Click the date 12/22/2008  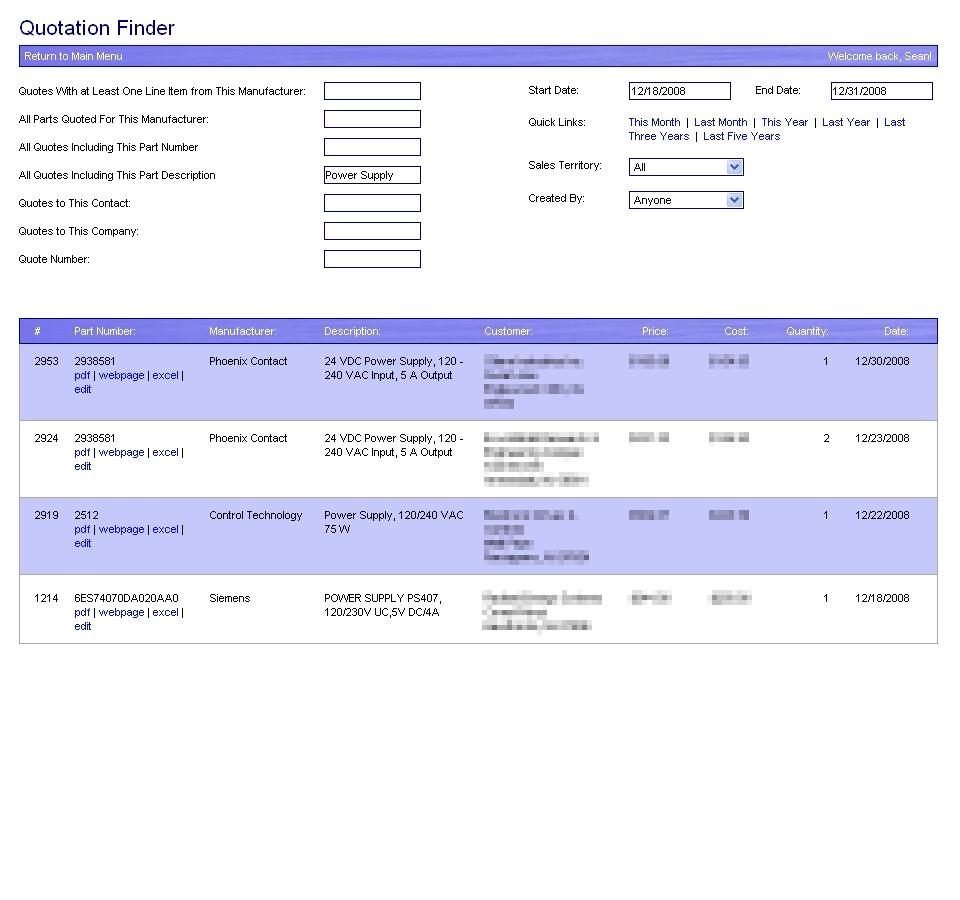tap(882, 516)
